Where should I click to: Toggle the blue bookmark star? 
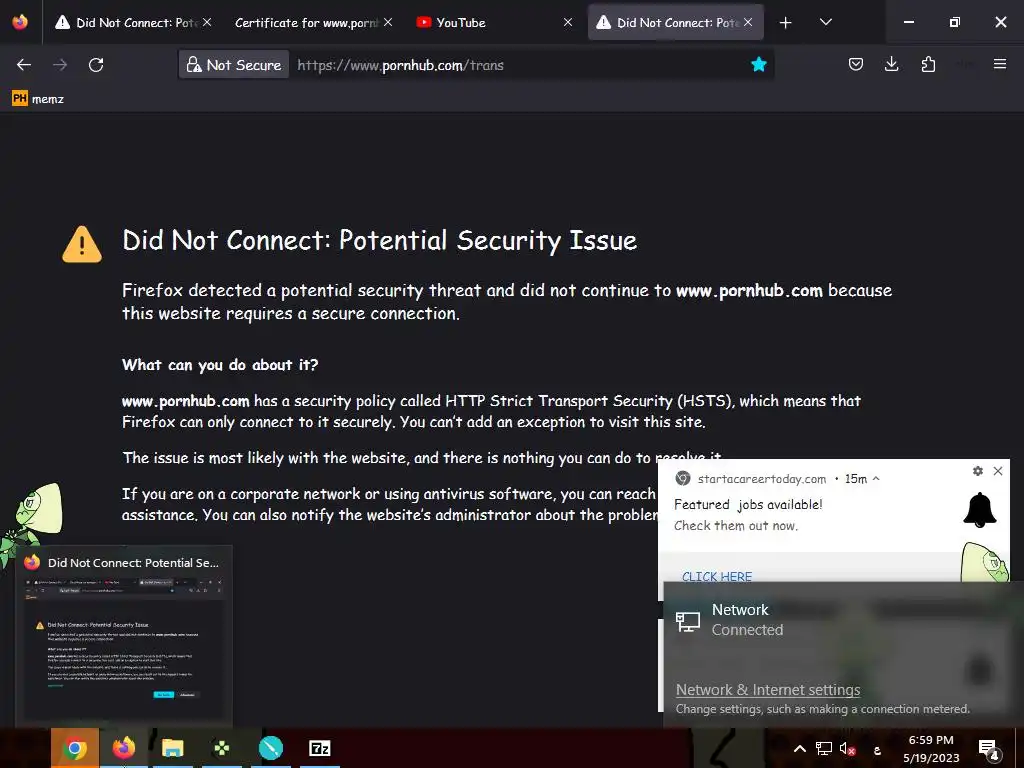[758, 64]
